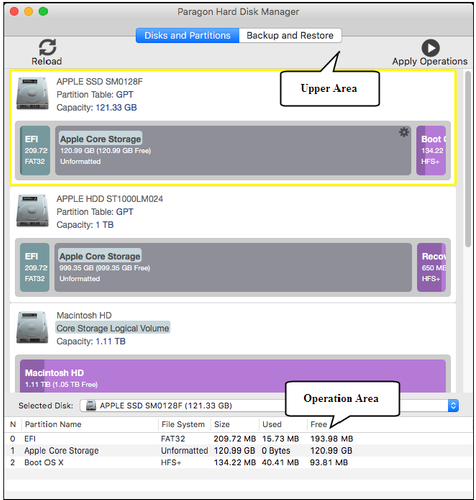Select the EFI row in partition table
The height and width of the screenshot is (500, 476).
pos(238,439)
